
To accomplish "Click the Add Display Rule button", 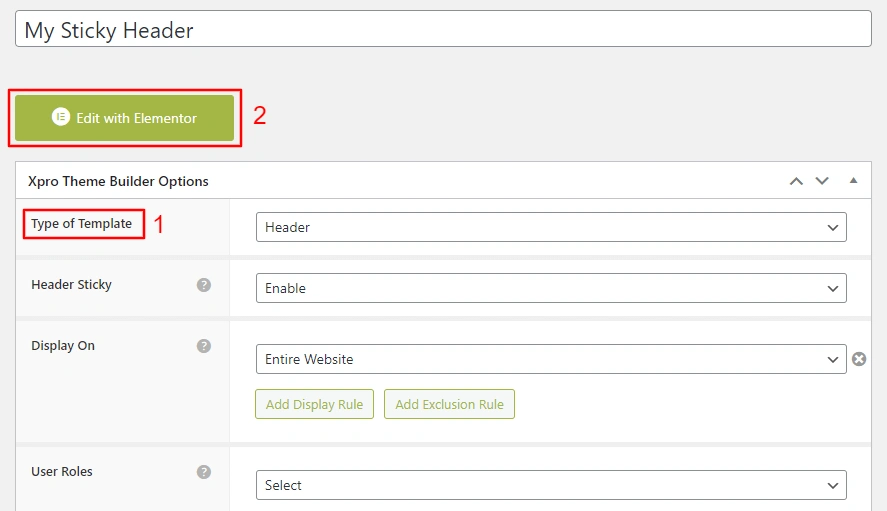I will [x=314, y=404].
